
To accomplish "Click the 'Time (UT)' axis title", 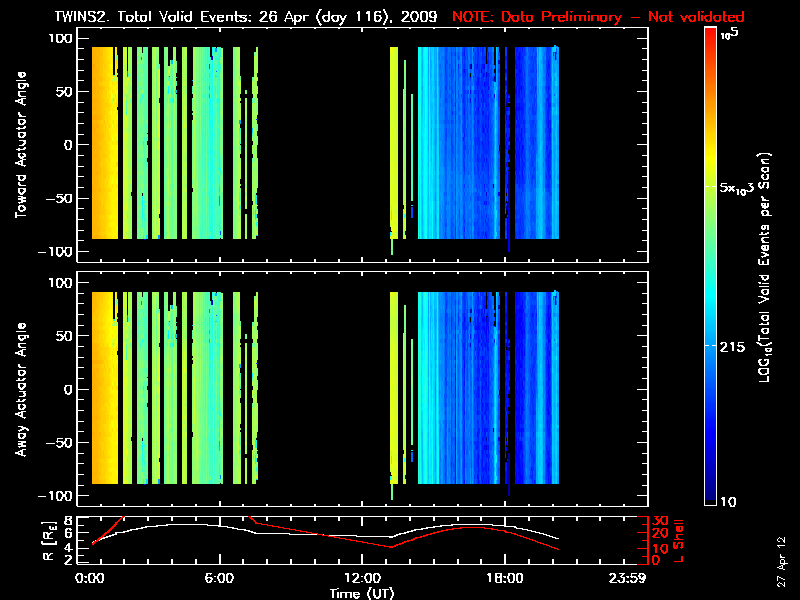I will [362, 593].
